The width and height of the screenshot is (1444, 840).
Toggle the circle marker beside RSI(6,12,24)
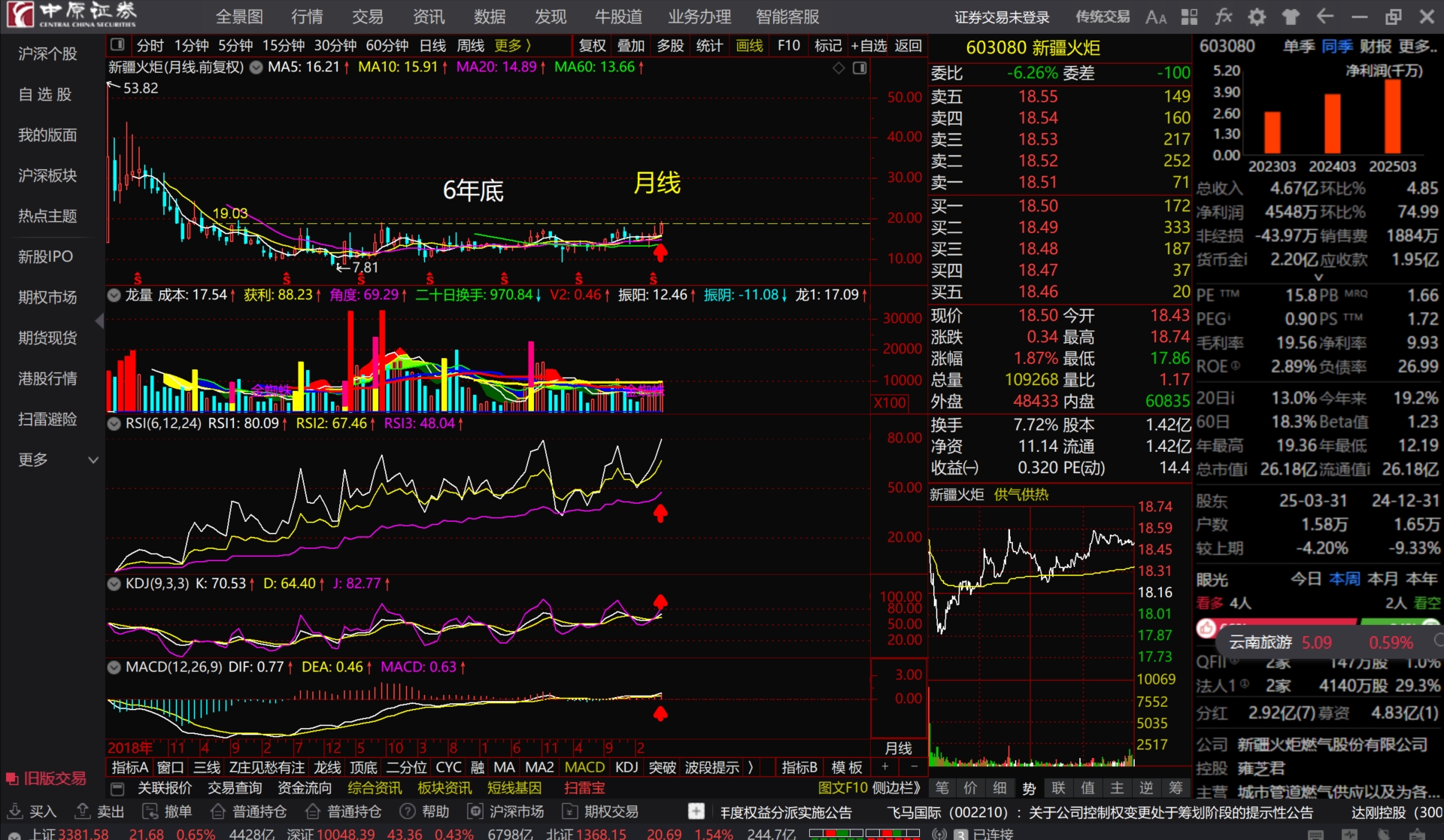tap(114, 423)
